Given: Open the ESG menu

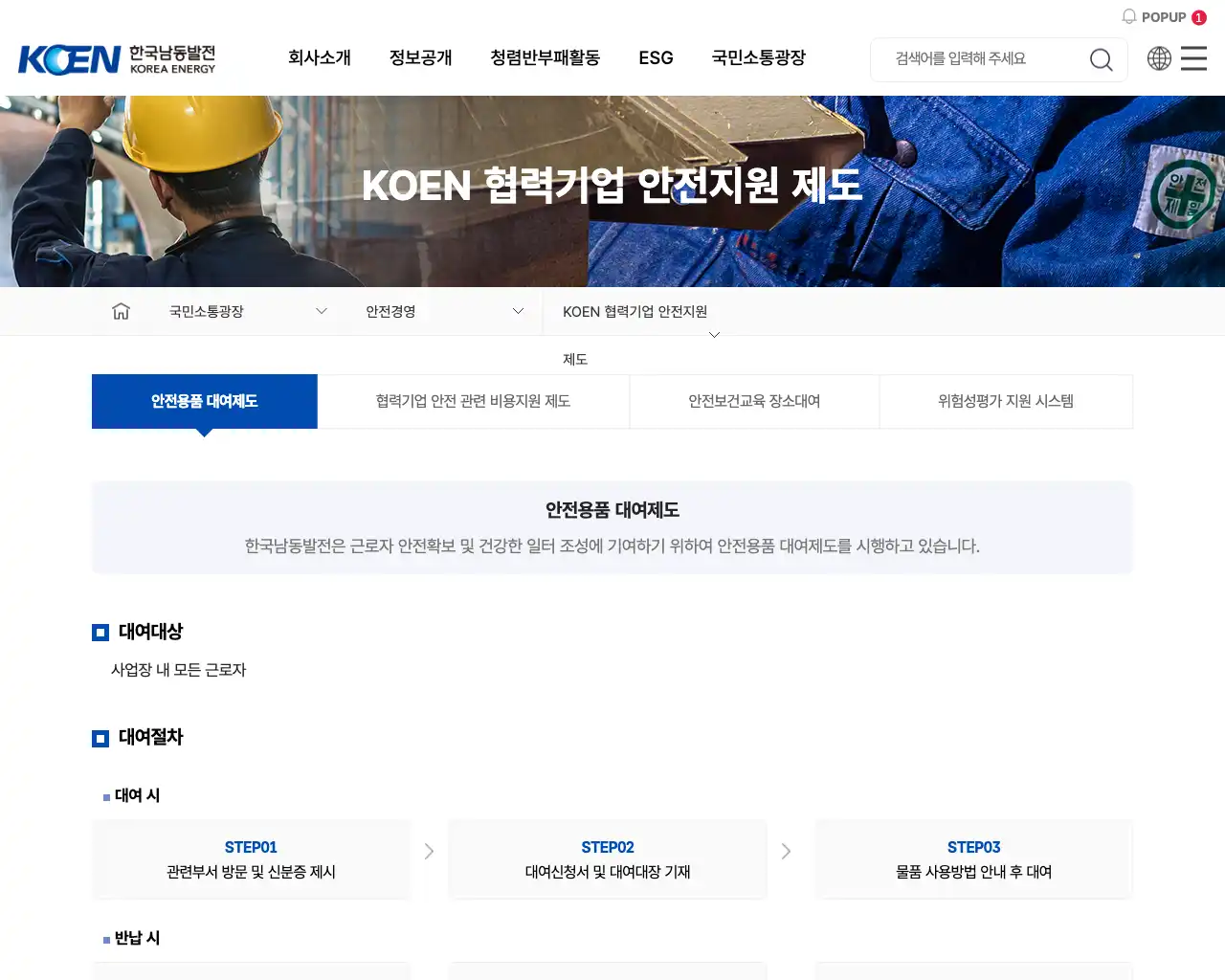Looking at the screenshot, I should [656, 58].
